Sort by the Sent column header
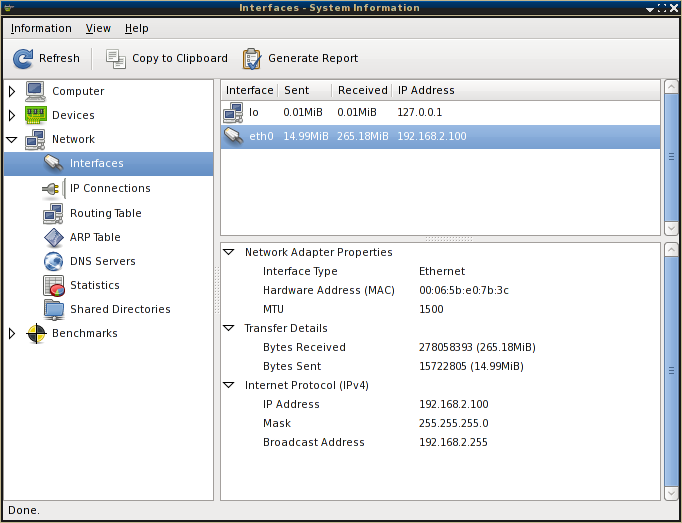 305,91
